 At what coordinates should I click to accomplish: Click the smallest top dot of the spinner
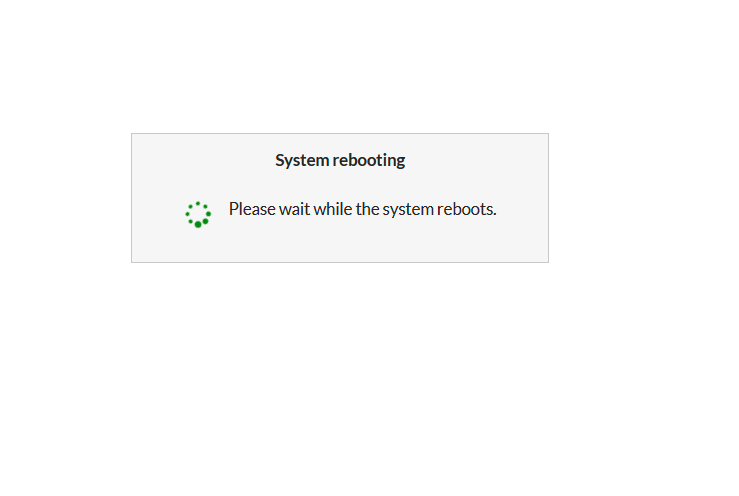tap(198, 203)
